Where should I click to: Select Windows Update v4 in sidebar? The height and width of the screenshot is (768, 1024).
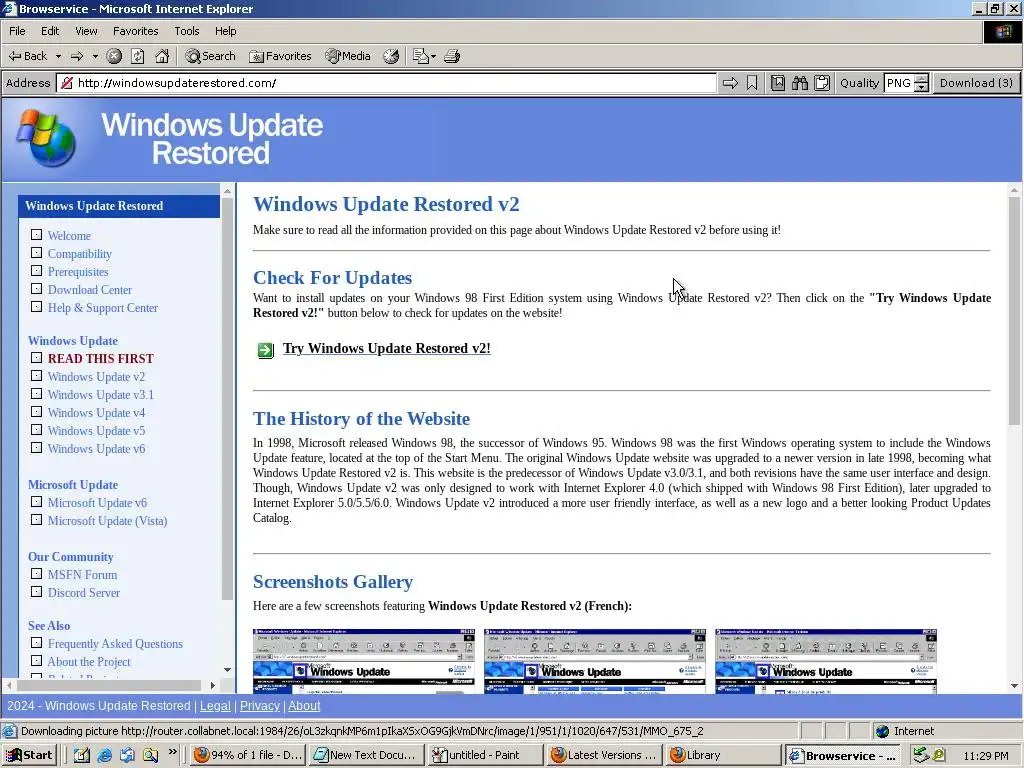(96, 413)
